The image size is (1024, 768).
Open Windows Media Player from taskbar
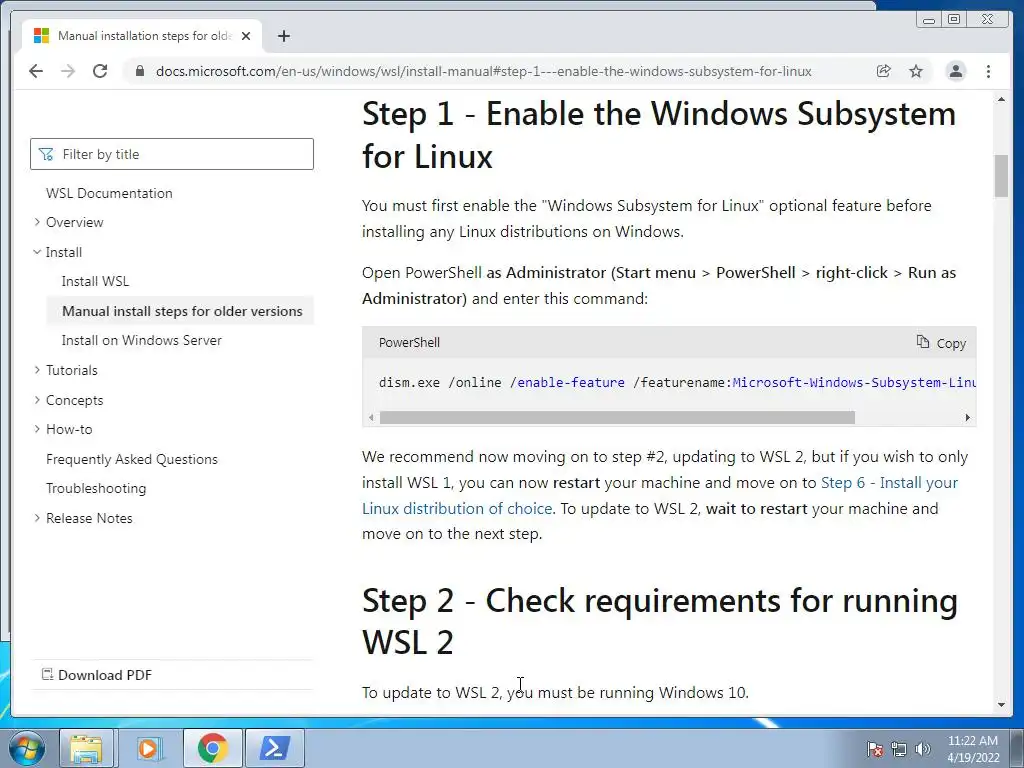coord(148,748)
